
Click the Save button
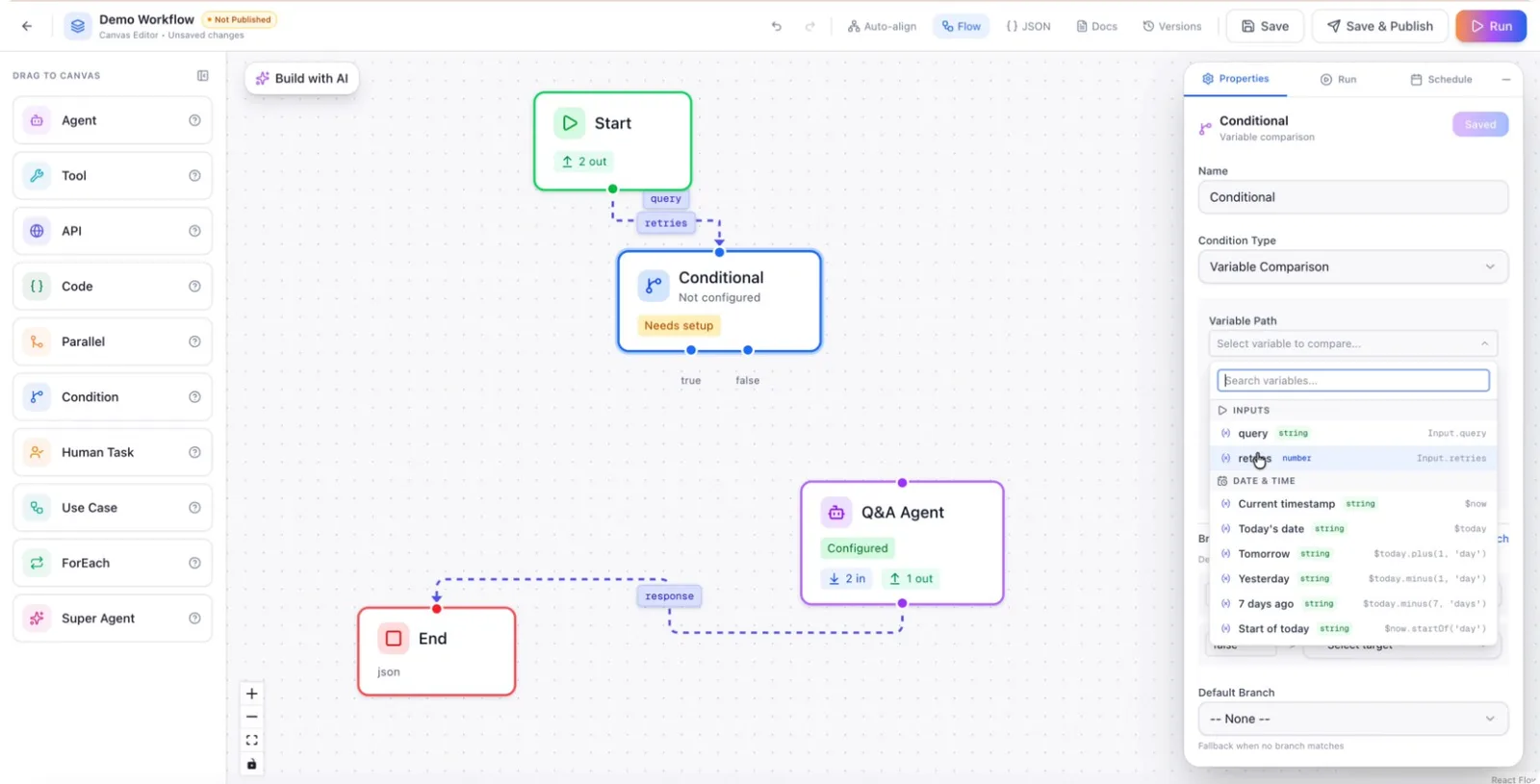tap(1265, 26)
